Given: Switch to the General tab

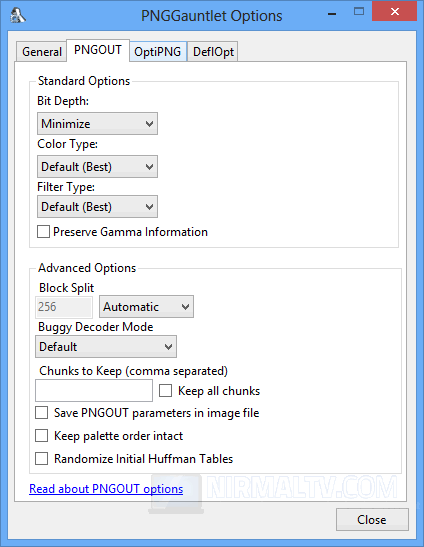Looking at the screenshot, I should tap(42, 52).
